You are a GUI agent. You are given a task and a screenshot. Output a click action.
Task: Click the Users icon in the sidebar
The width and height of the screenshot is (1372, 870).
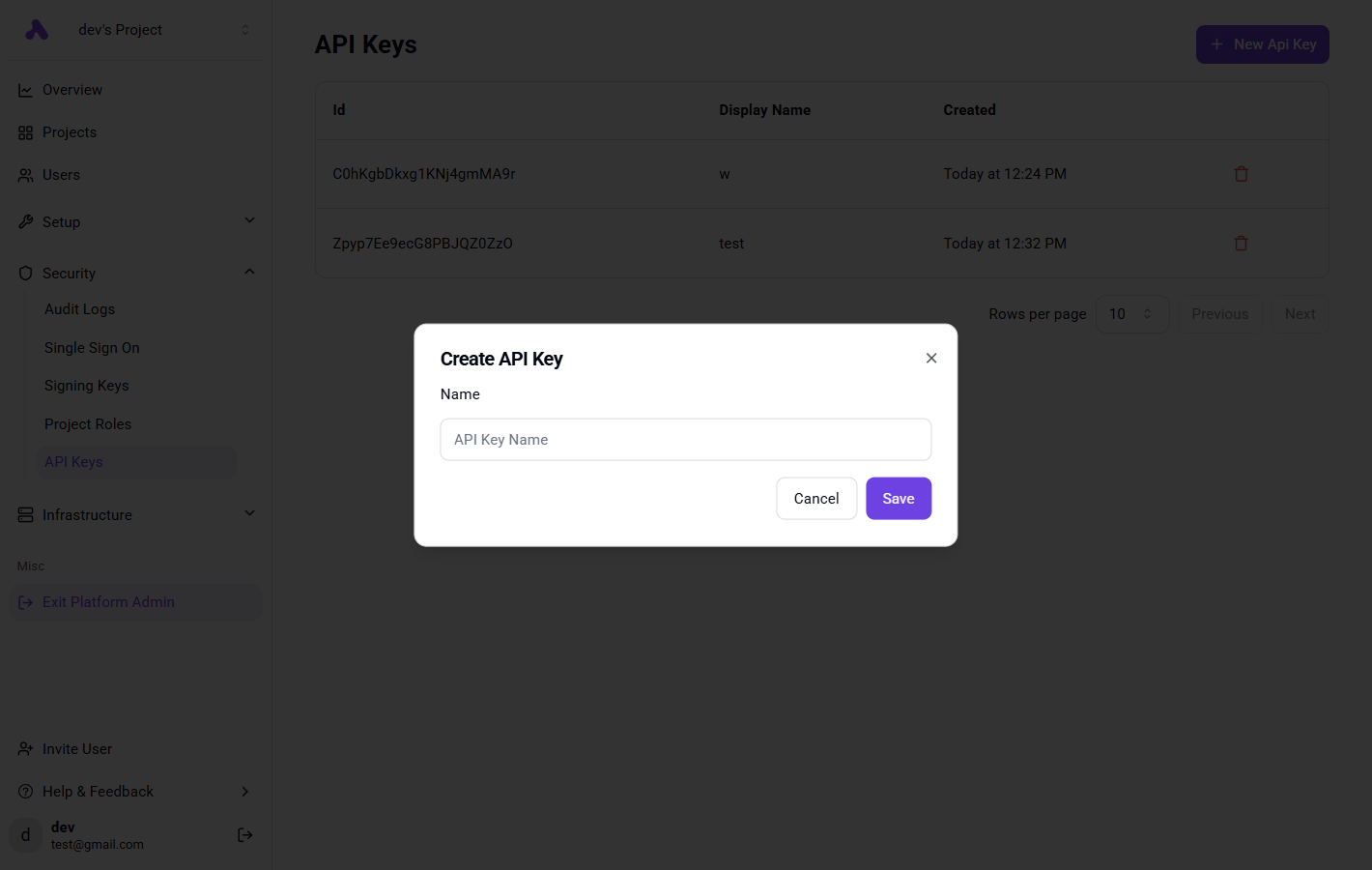[x=26, y=174]
